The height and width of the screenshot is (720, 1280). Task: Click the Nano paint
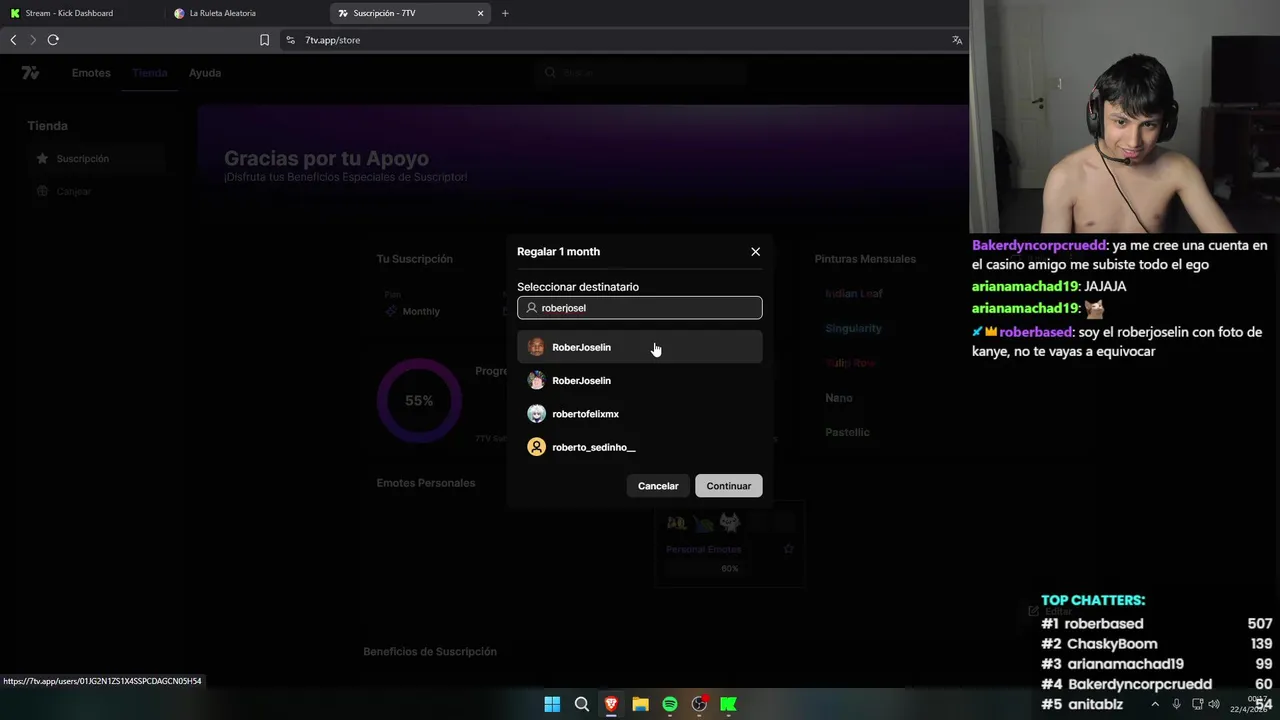tap(839, 398)
